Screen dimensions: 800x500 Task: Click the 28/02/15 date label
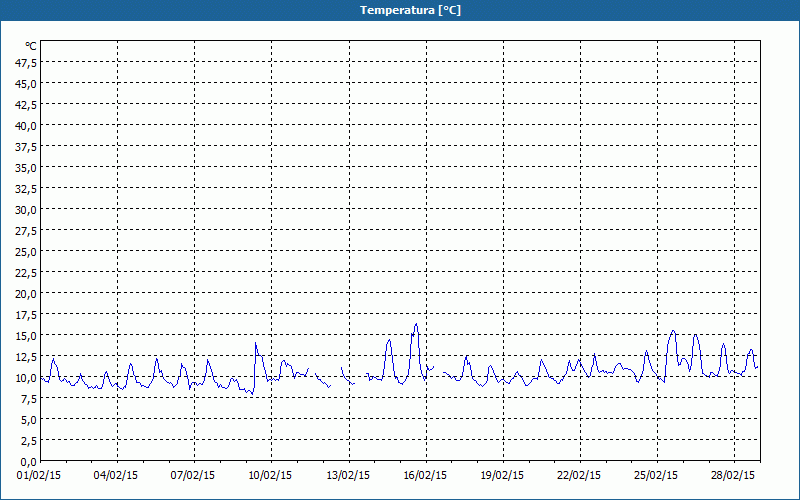click(x=733, y=476)
